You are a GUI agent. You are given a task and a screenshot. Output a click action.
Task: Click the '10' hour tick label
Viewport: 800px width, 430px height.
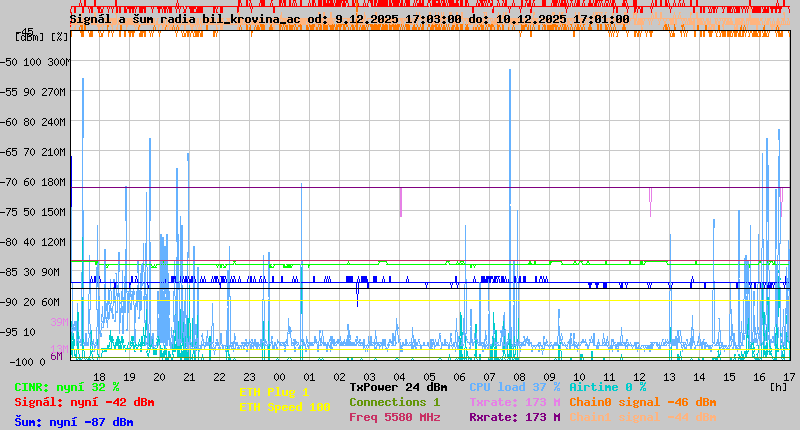tap(579, 377)
